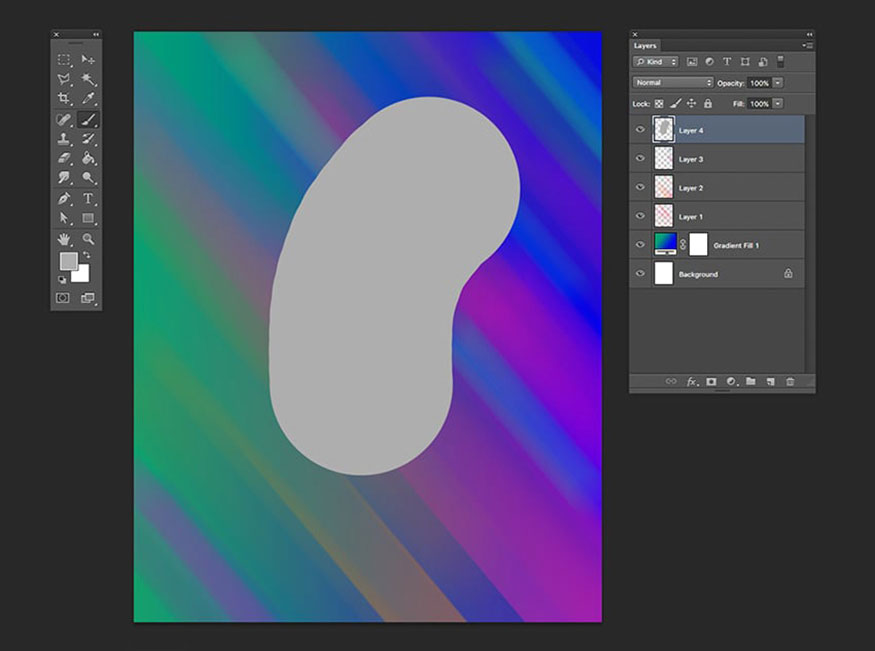Screen dimensions: 875x651
Task: Open the Kind filter dropdown
Action: tap(656, 62)
